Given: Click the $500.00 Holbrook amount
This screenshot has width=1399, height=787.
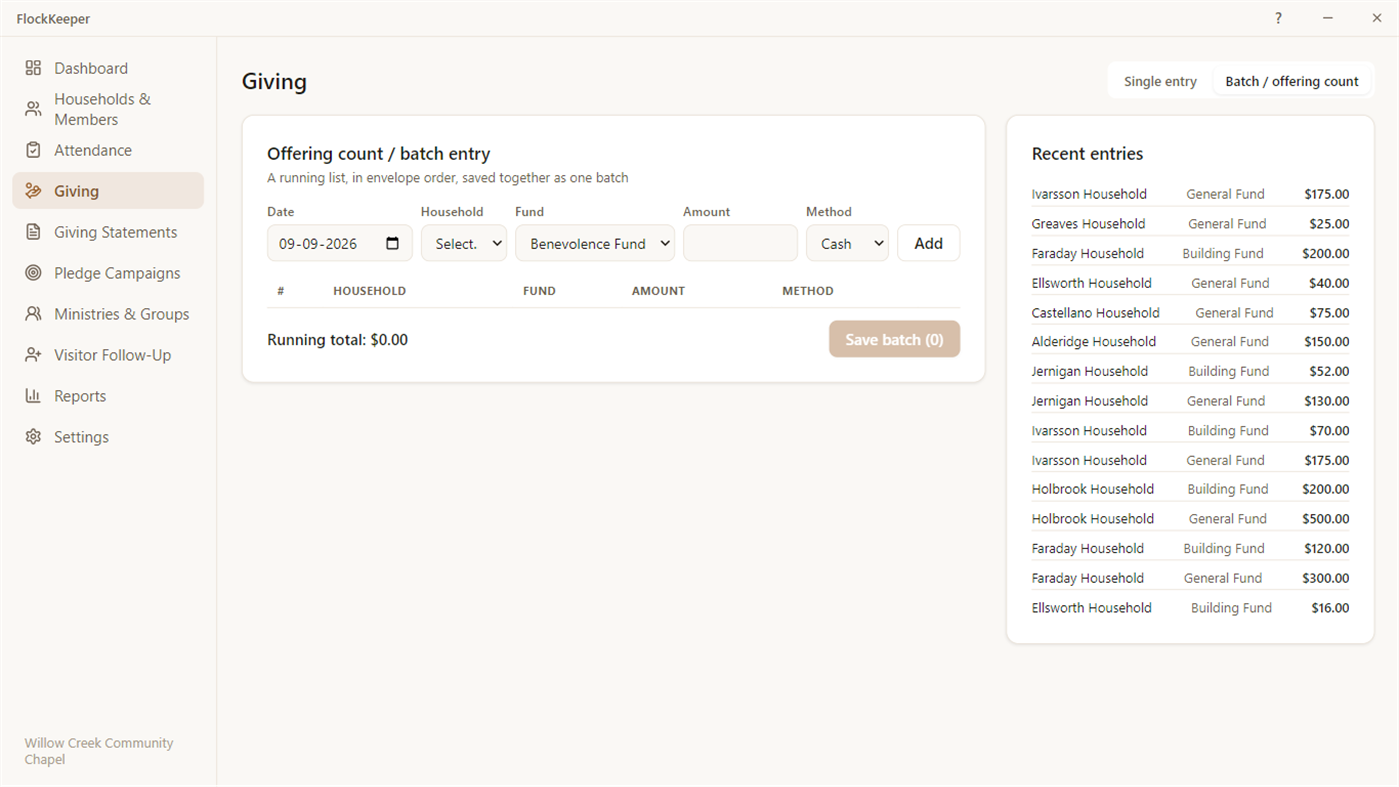Looking at the screenshot, I should pyautogui.click(x=1325, y=519).
